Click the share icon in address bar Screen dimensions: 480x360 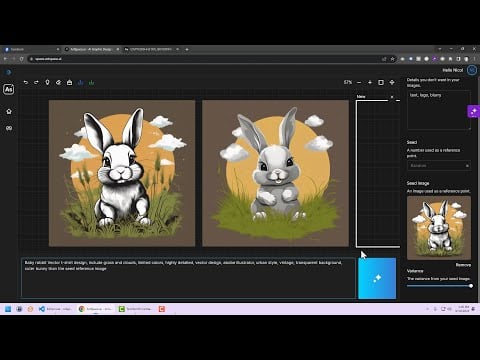click(384, 59)
